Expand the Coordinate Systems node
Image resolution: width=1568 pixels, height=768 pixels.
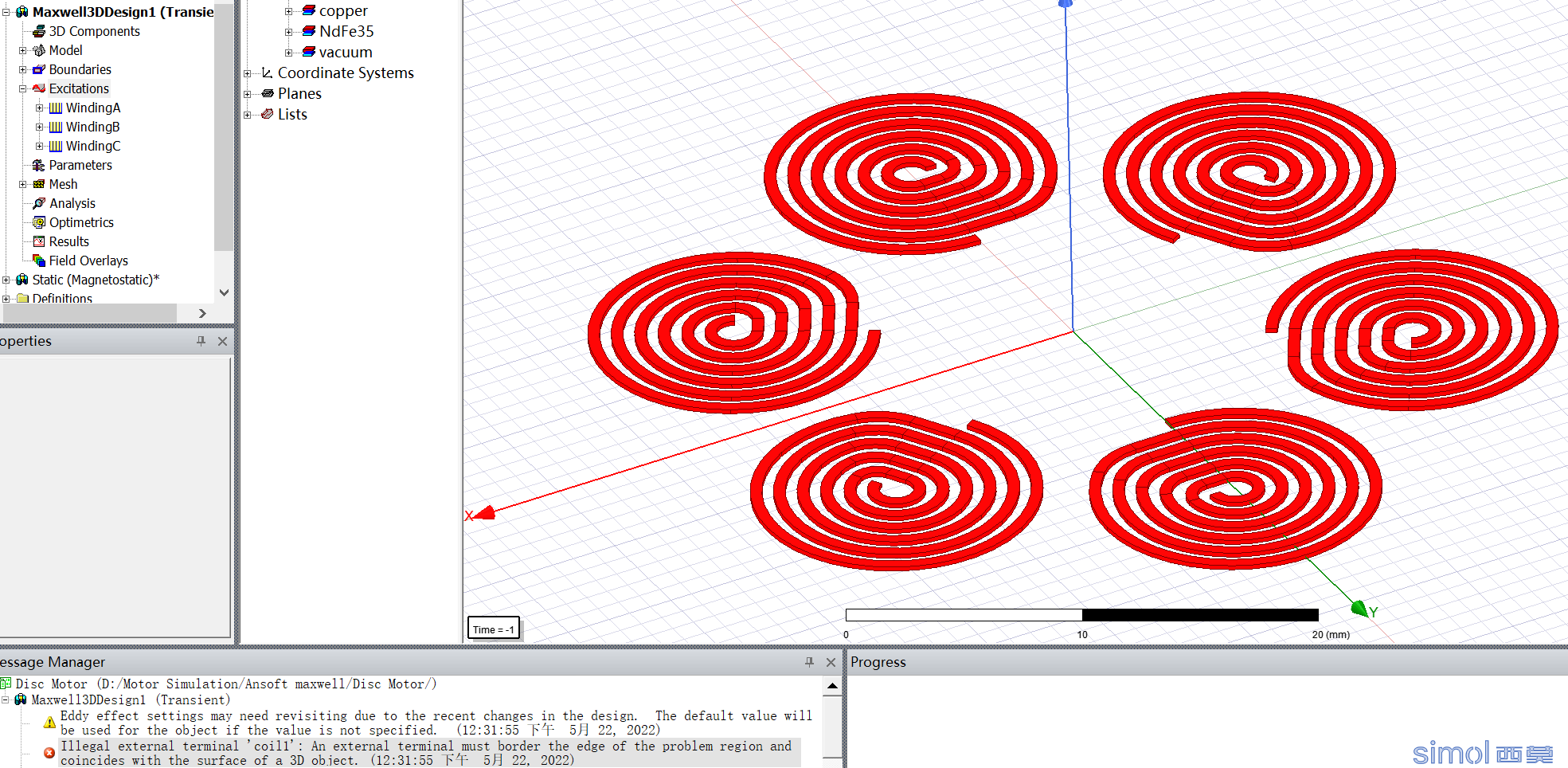(247, 73)
